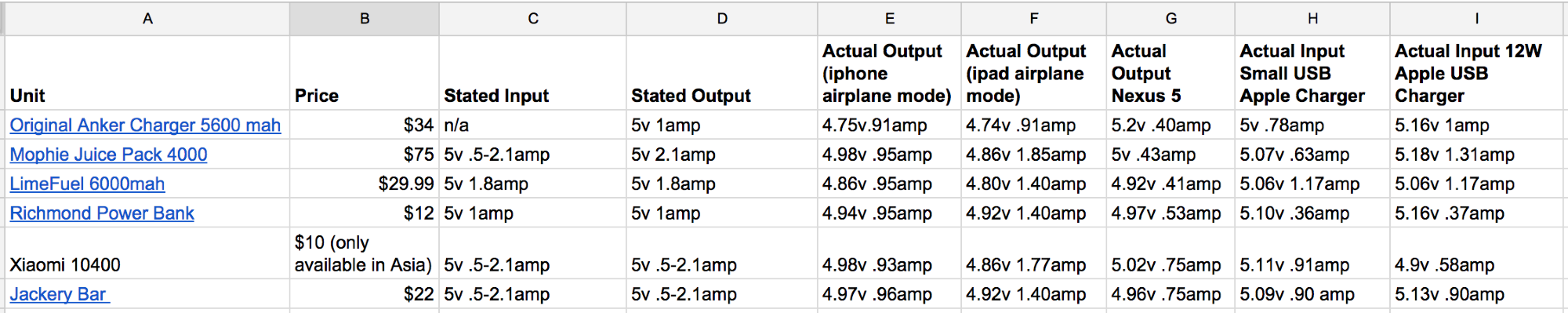Select the $29.99 price cell
The width and height of the screenshot is (1568, 313).
click(365, 184)
